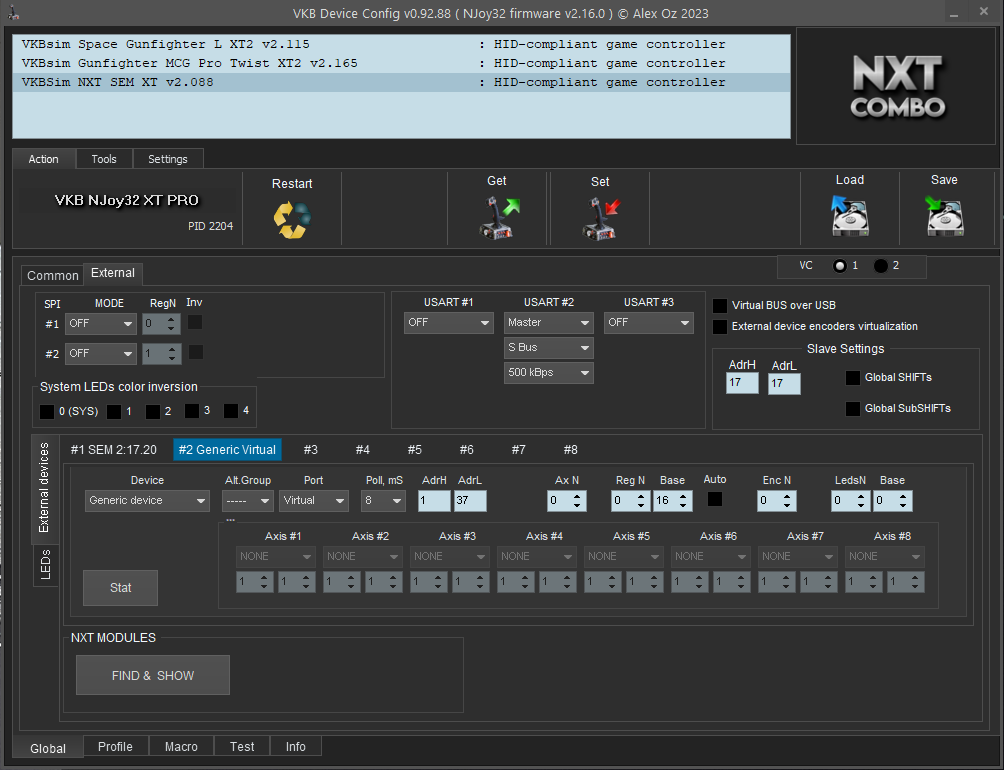
Task: Switch to the External tab
Action: tap(113, 273)
